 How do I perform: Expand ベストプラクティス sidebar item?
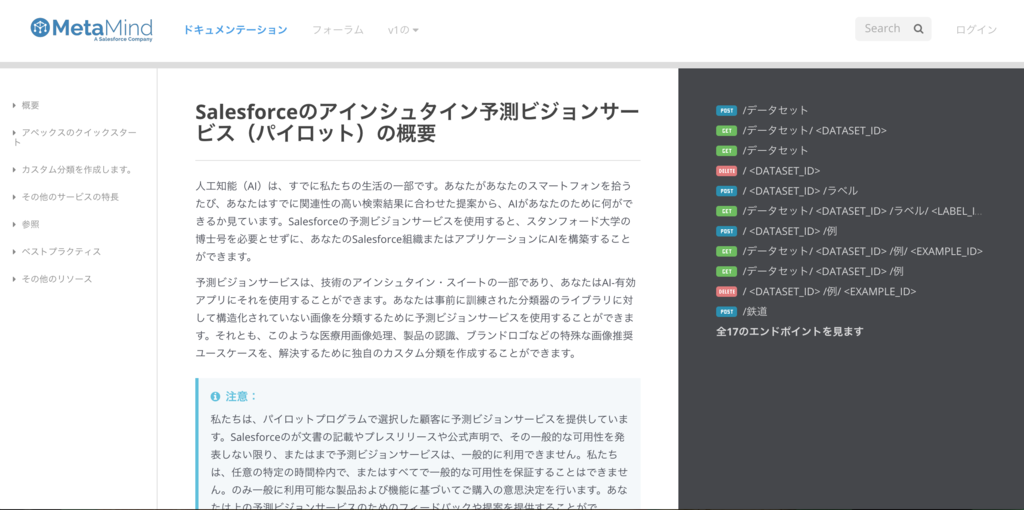click(x=61, y=251)
